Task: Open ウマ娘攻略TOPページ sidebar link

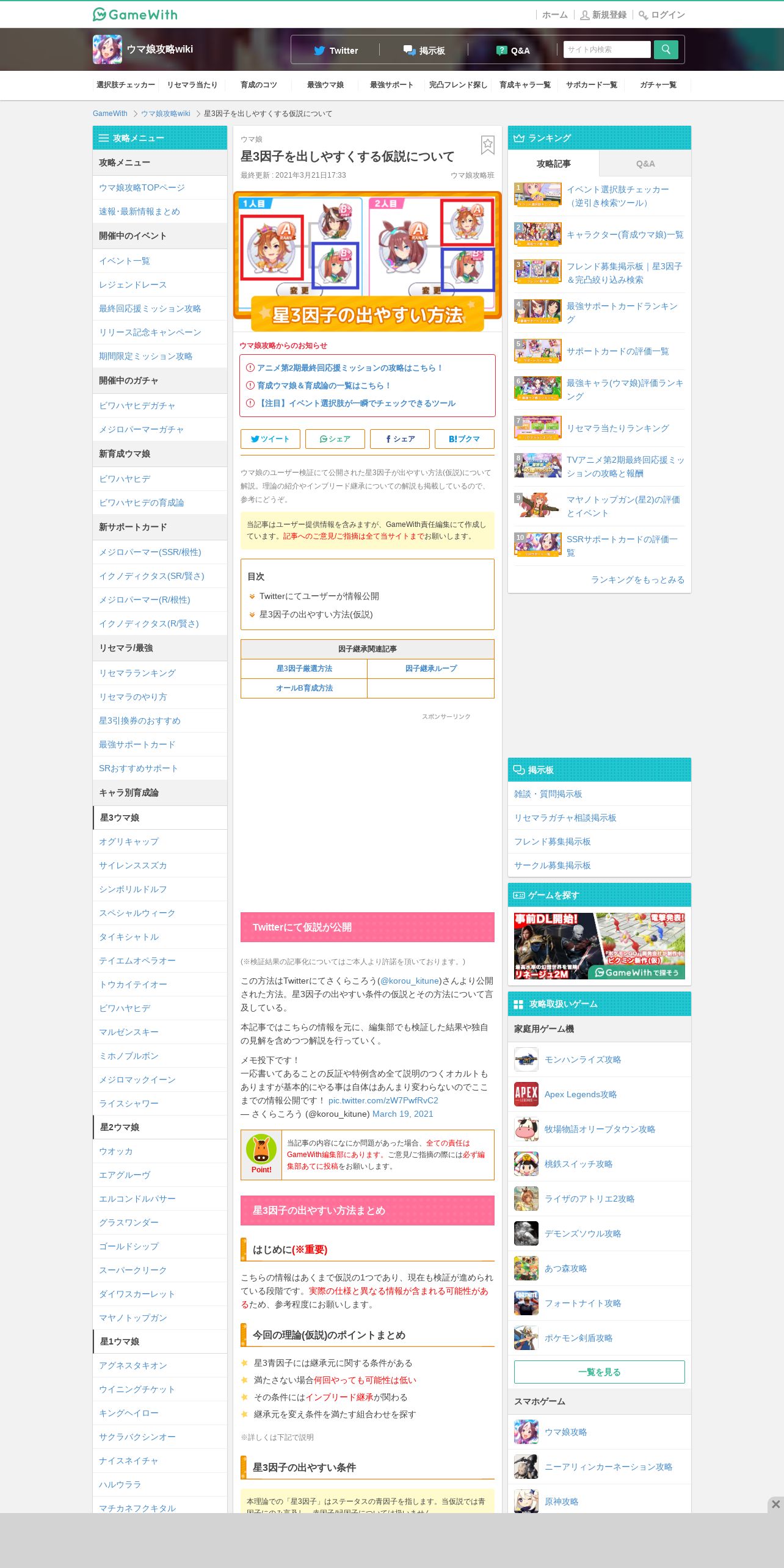Action: [x=160, y=187]
